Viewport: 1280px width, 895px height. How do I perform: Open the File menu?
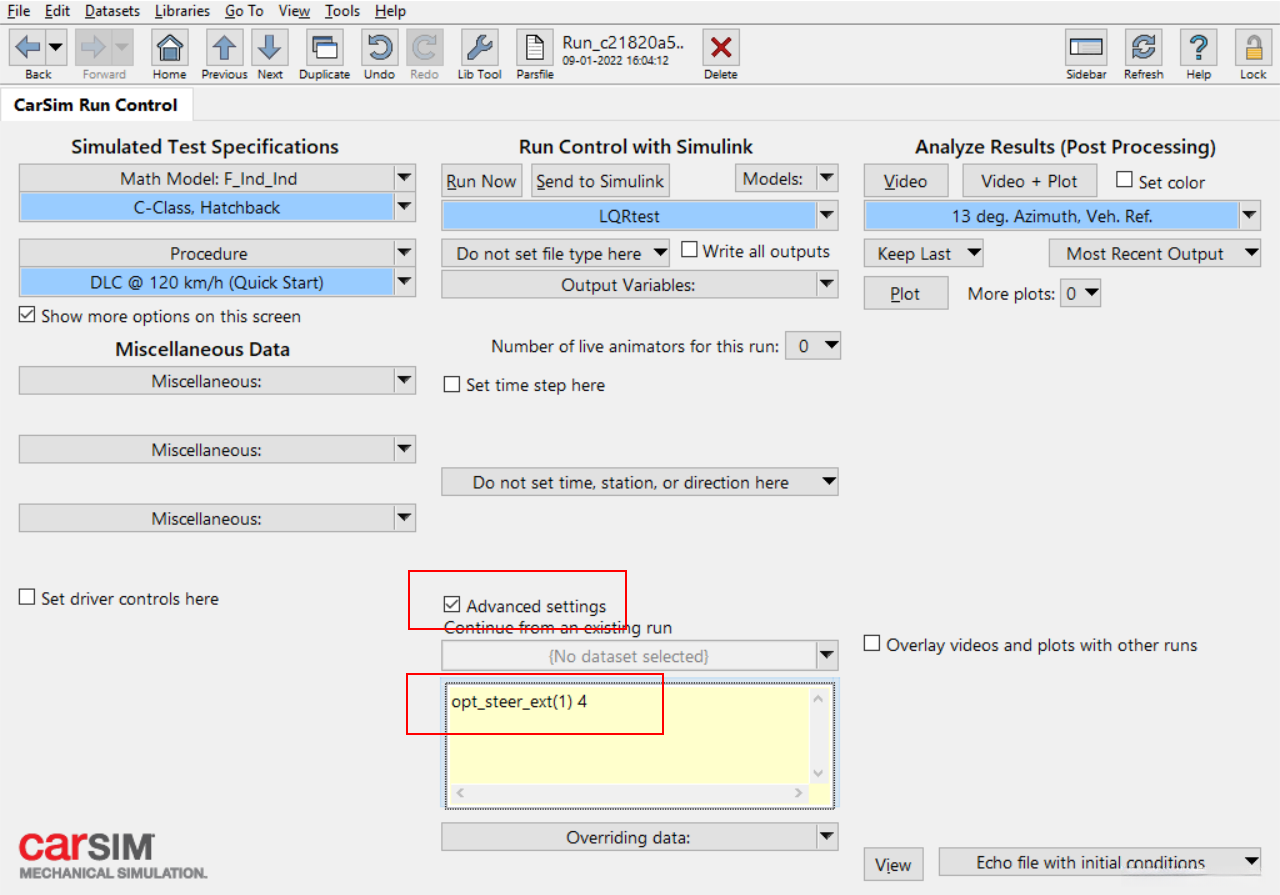(19, 11)
